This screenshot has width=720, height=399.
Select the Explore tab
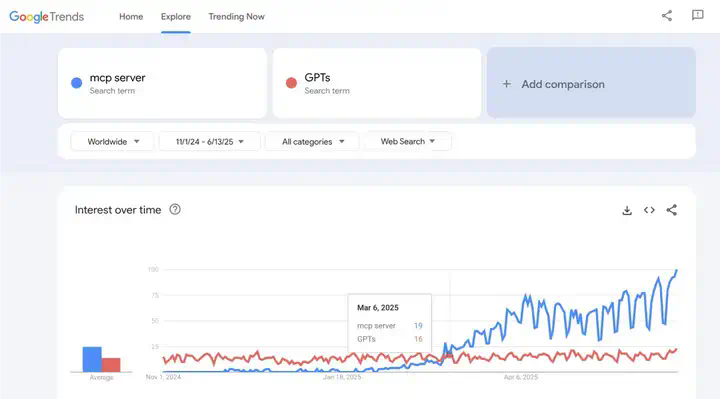(175, 17)
